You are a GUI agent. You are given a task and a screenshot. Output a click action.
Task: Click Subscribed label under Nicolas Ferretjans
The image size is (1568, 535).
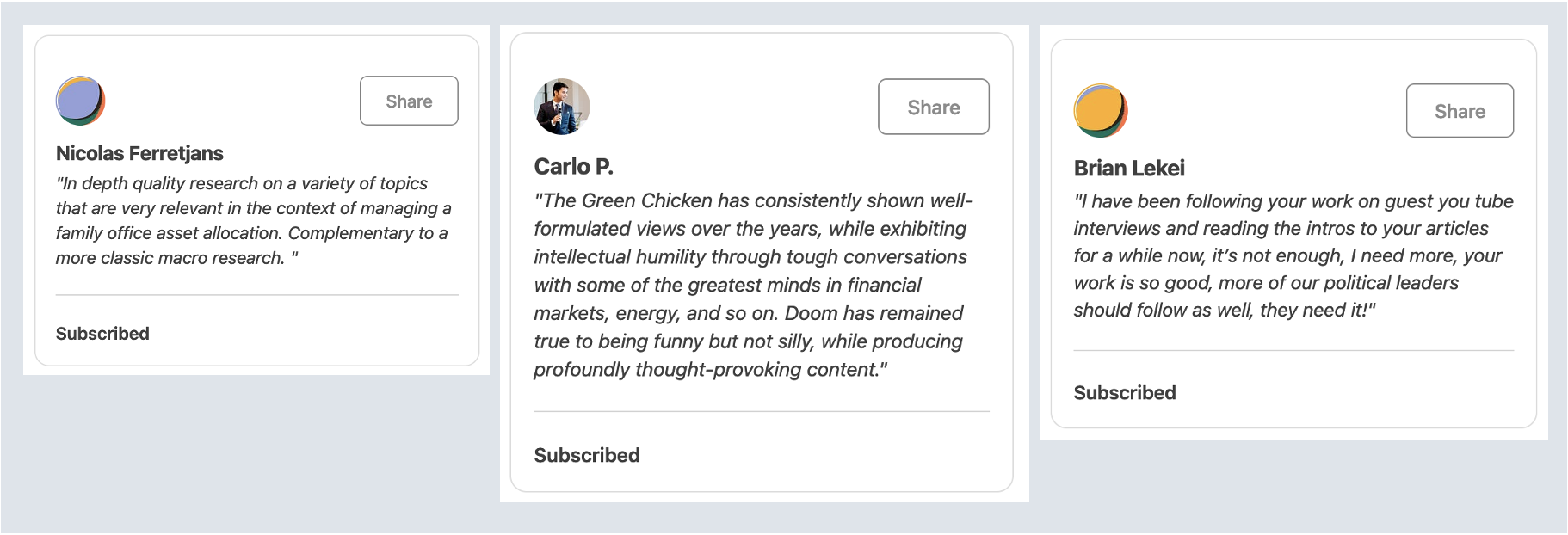[102, 334]
